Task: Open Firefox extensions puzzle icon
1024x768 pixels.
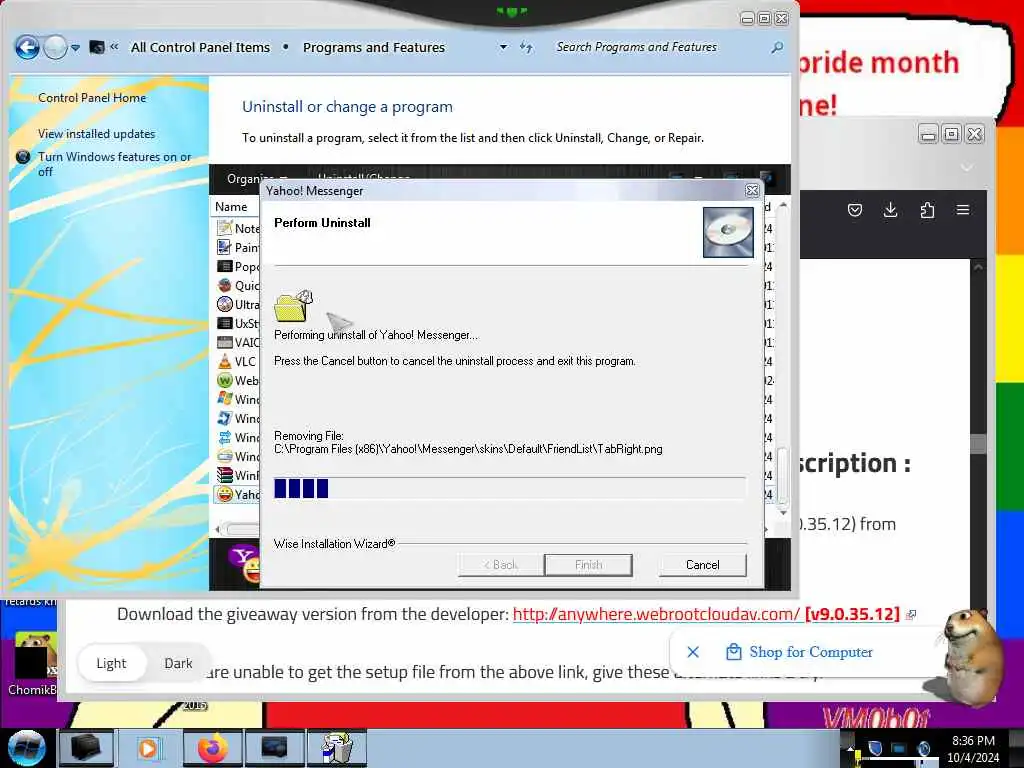Action: pos(927,210)
